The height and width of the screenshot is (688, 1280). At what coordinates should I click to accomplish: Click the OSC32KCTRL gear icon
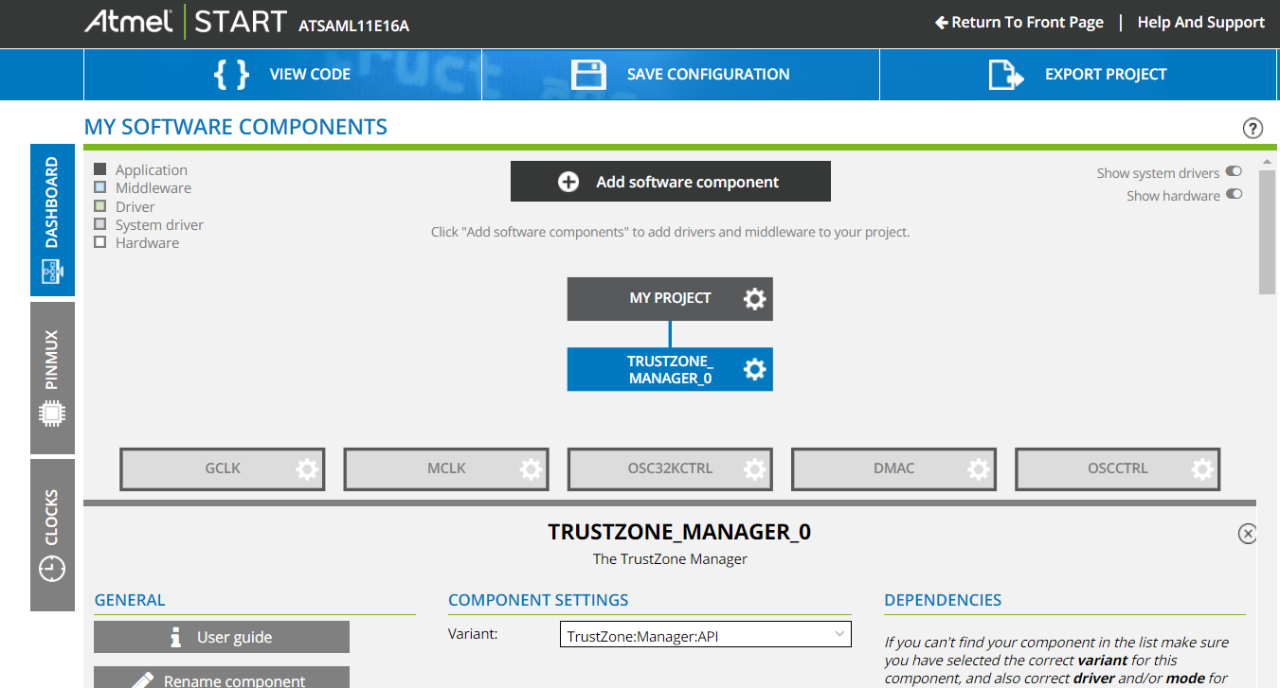755,469
